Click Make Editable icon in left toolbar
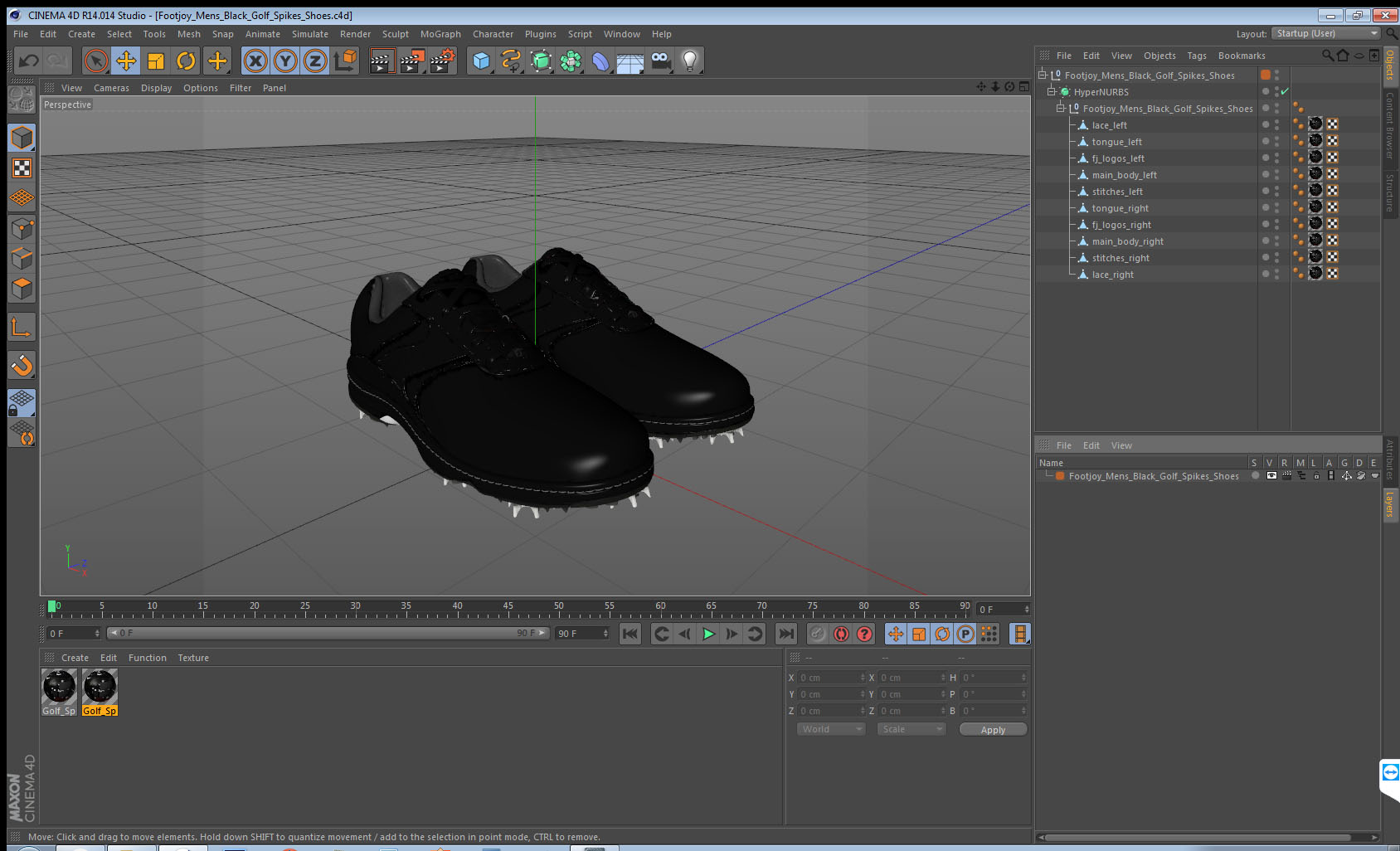The width and height of the screenshot is (1400, 851). pos(22,100)
